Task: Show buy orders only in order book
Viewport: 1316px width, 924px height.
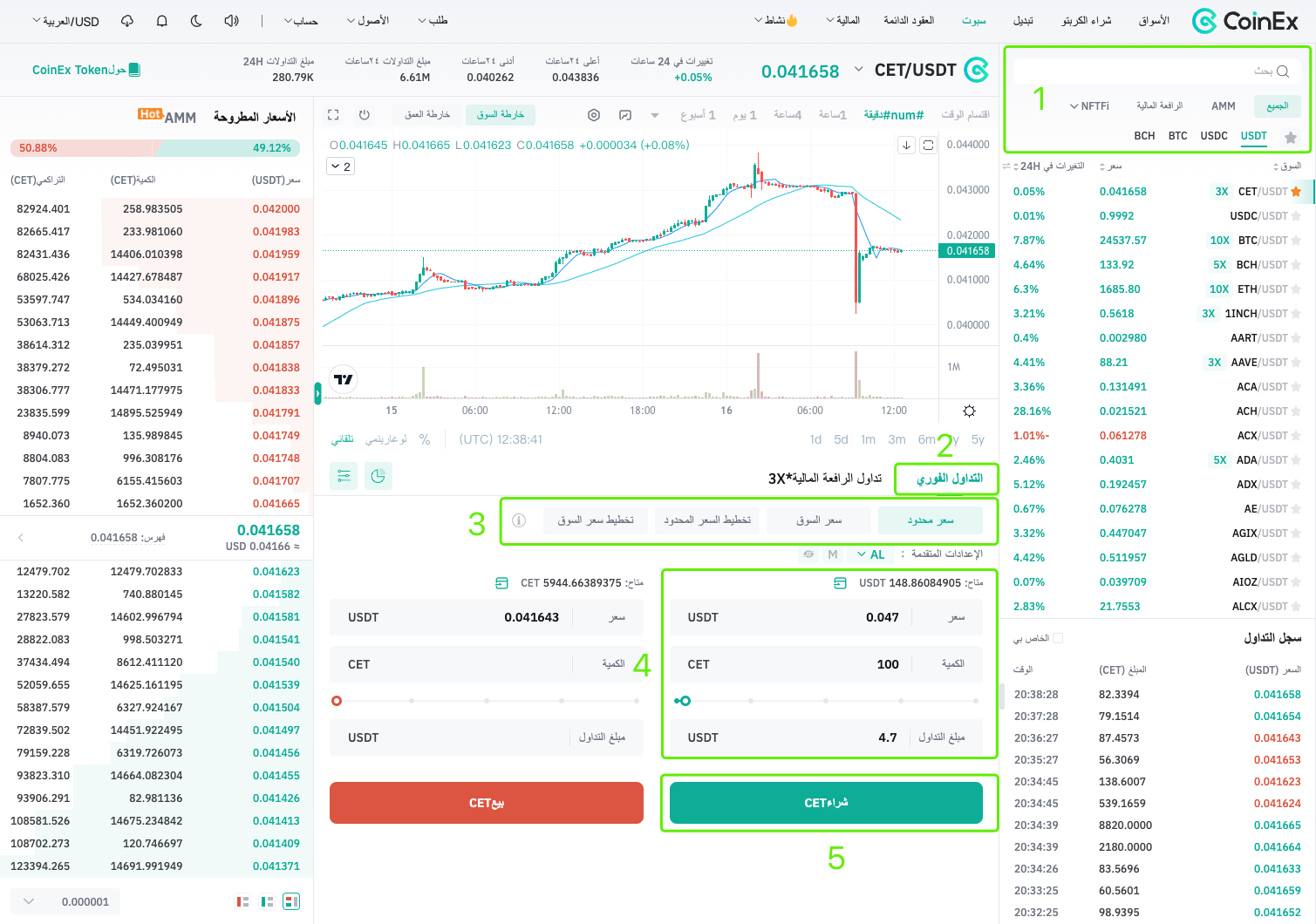Action: (268, 901)
